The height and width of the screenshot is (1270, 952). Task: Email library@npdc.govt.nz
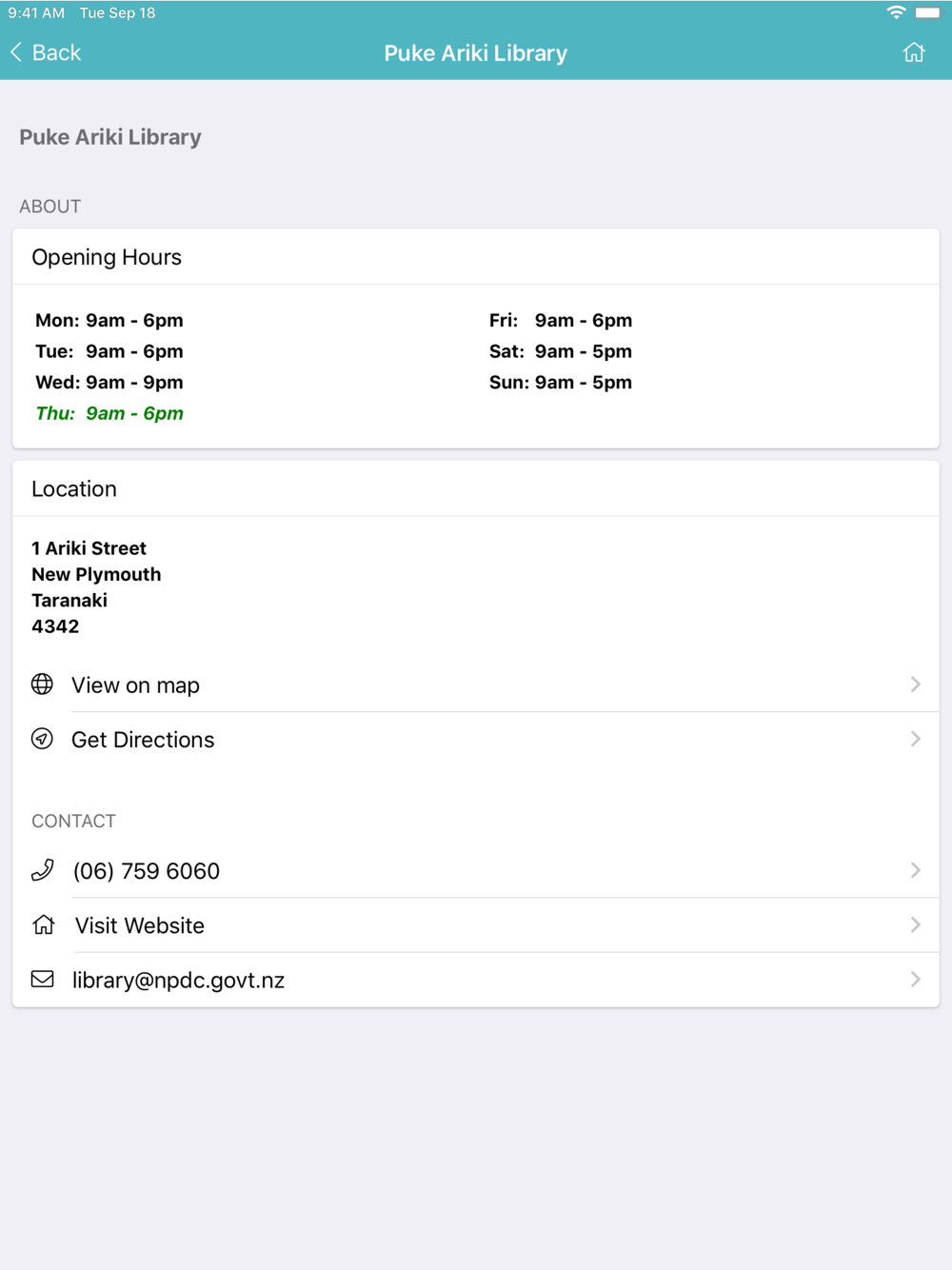(476, 979)
